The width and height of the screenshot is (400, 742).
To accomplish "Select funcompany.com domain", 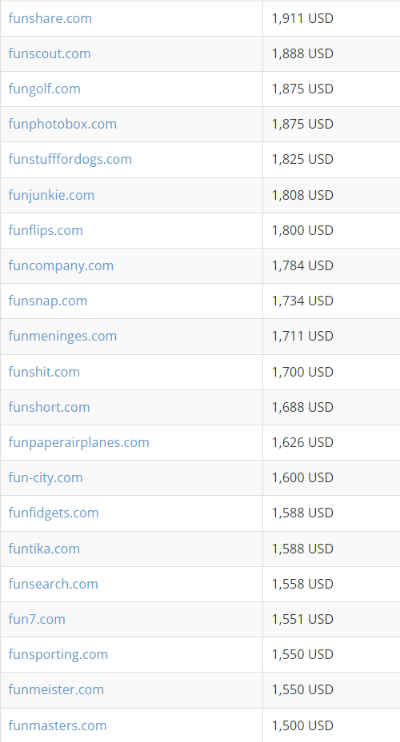I will (x=61, y=265).
